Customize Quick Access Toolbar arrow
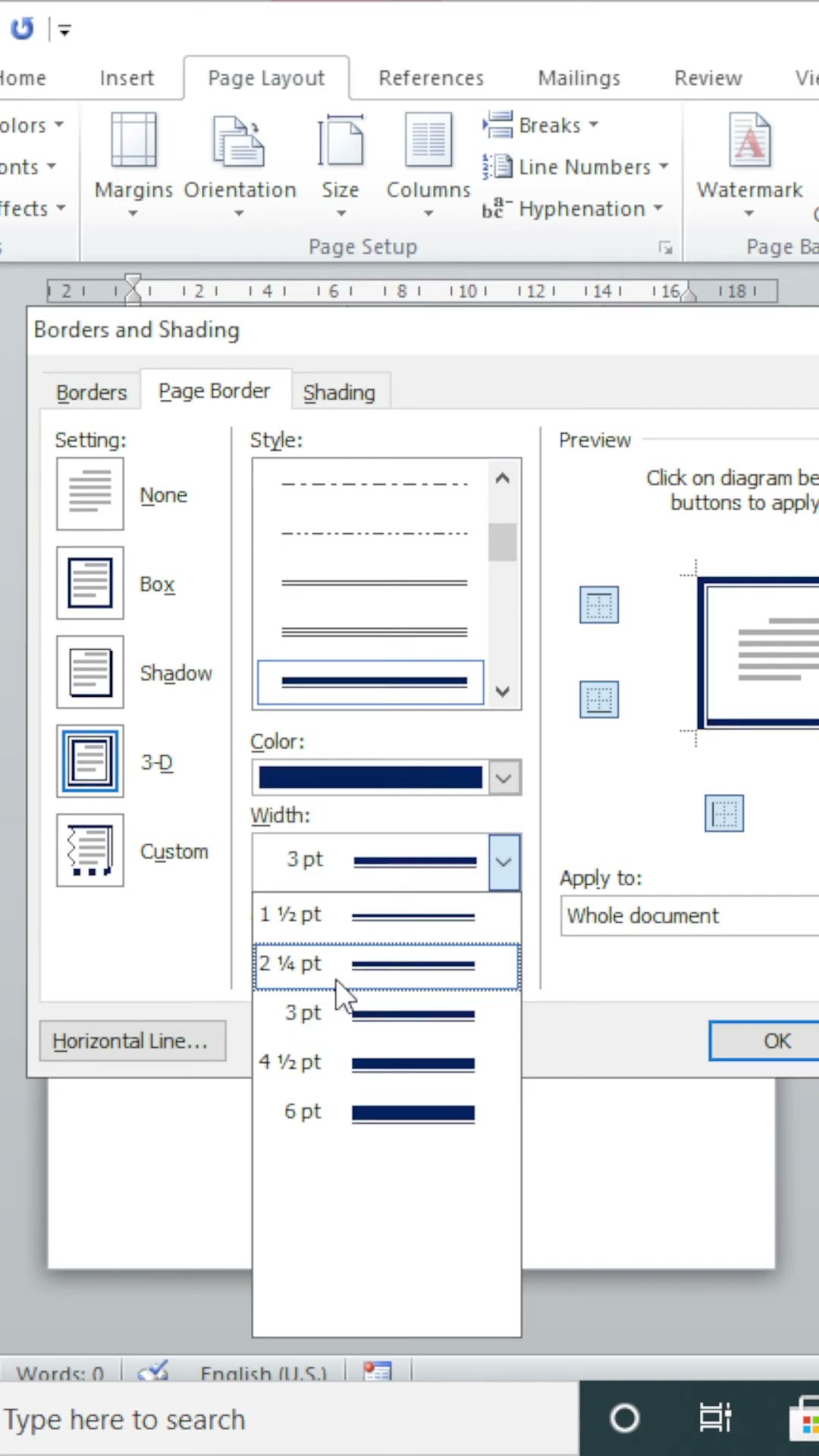 [64, 30]
